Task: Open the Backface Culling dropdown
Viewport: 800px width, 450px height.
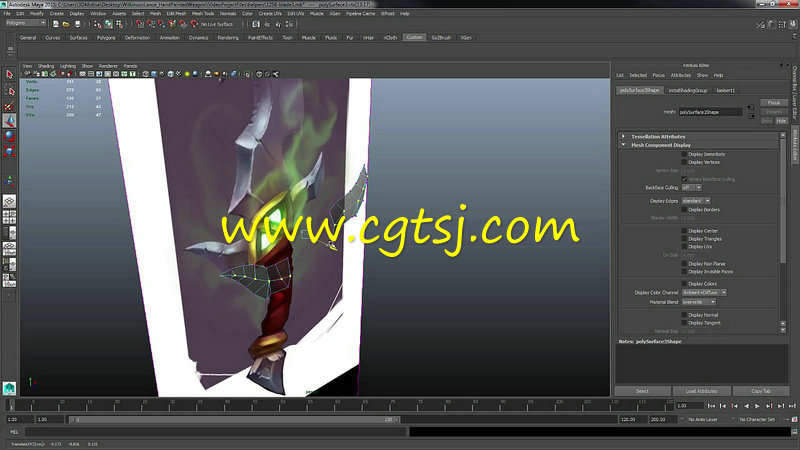Action: pyautogui.click(x=692, y=188)
